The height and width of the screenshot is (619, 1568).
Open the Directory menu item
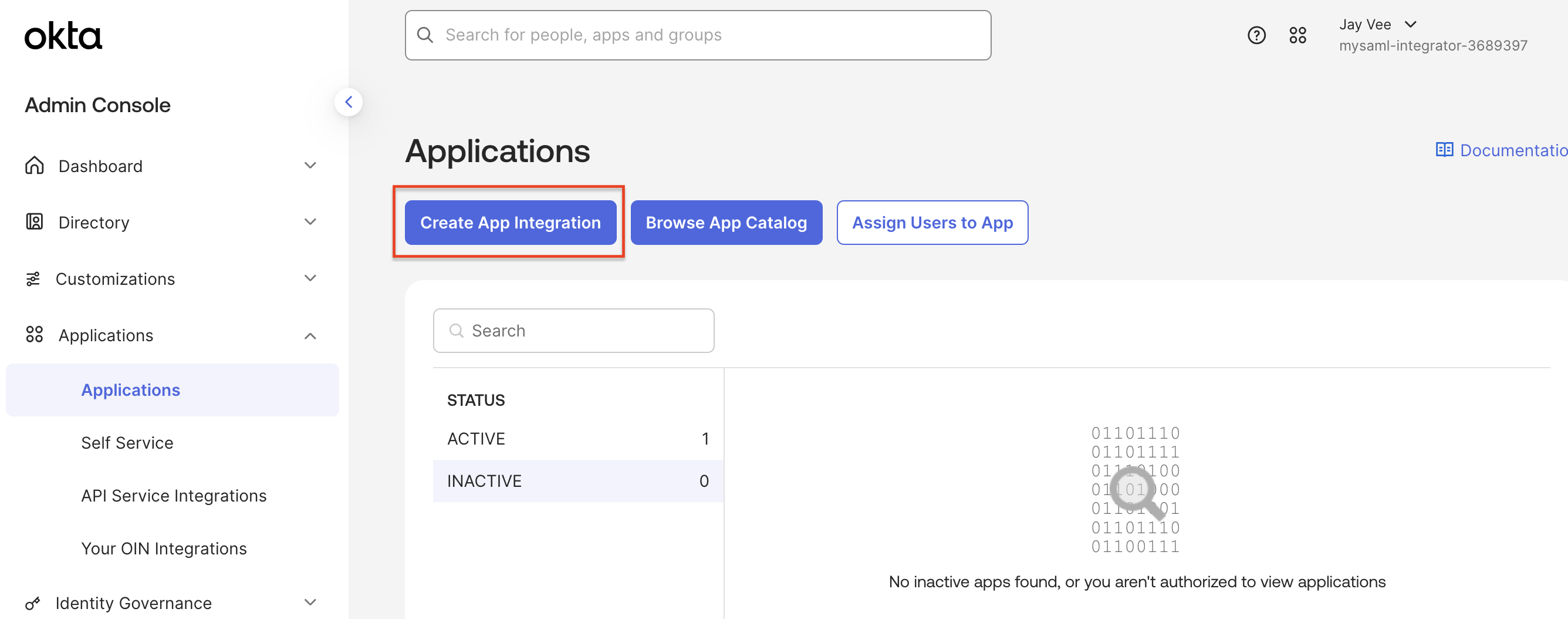(173, 223)
